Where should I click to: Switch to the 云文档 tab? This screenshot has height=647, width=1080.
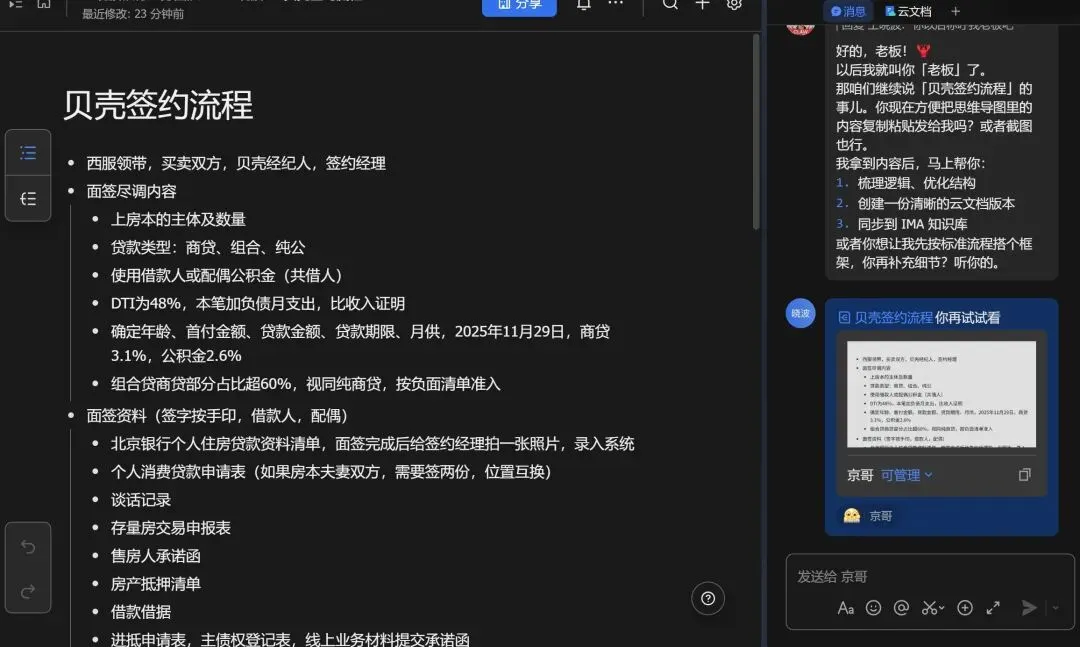point(908,11)
